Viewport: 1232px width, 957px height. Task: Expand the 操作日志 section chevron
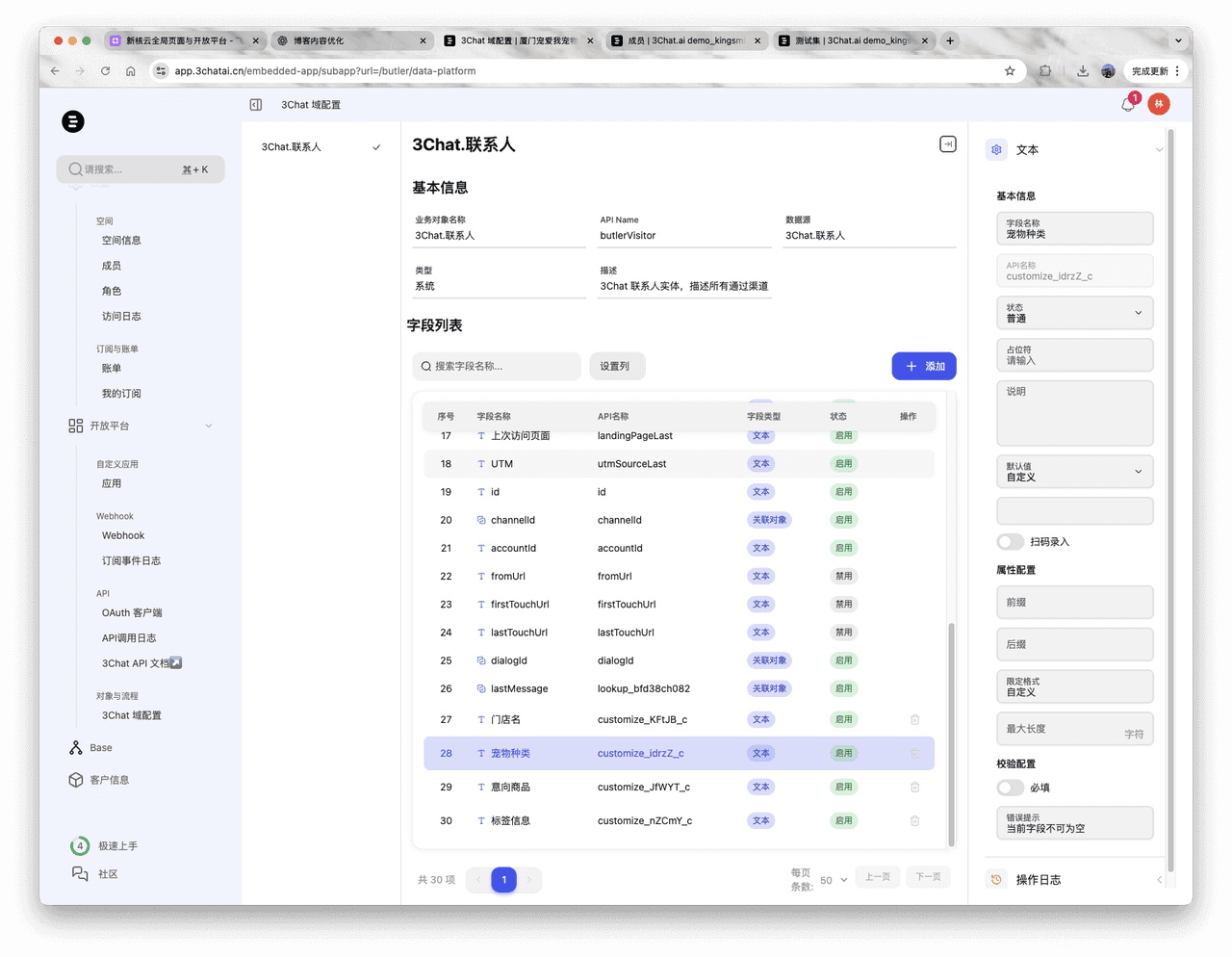[1159, 880]
